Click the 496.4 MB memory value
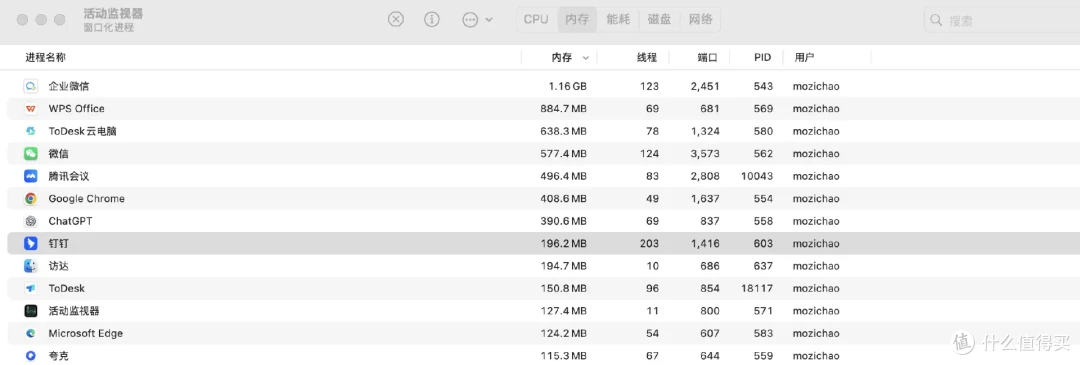The width and height of the screenshot is (1080, 365). (563, 176)
